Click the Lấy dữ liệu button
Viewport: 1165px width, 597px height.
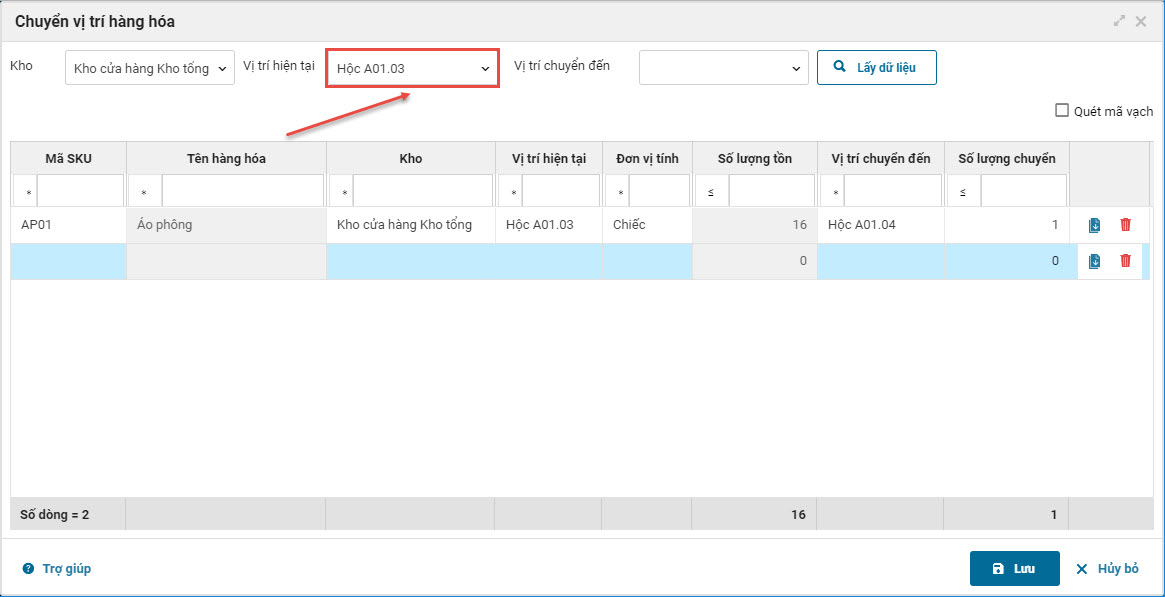(876, 68)
